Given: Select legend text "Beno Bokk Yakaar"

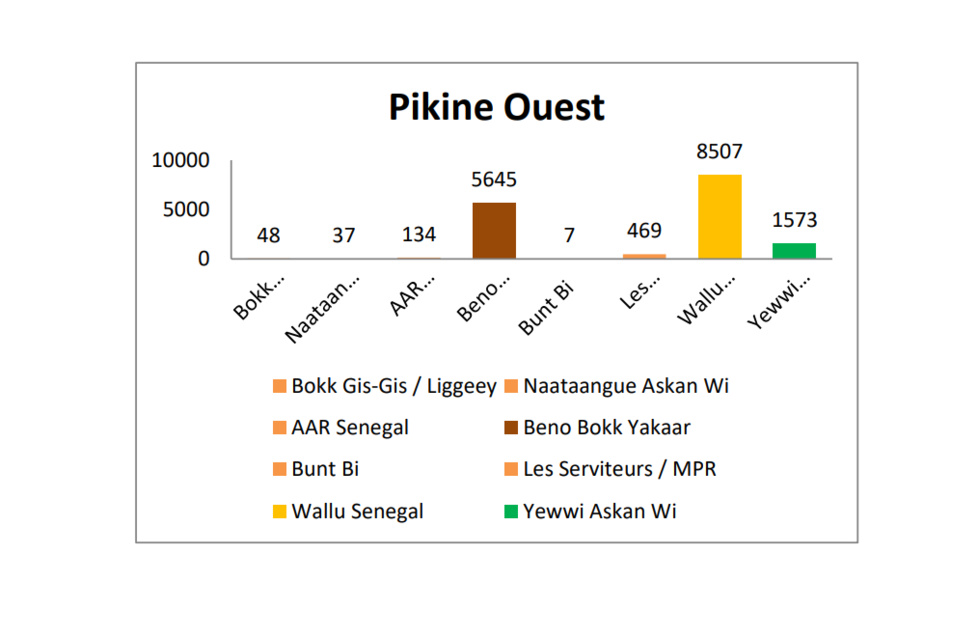Looking at the screenshot, I should coord(607,427).
